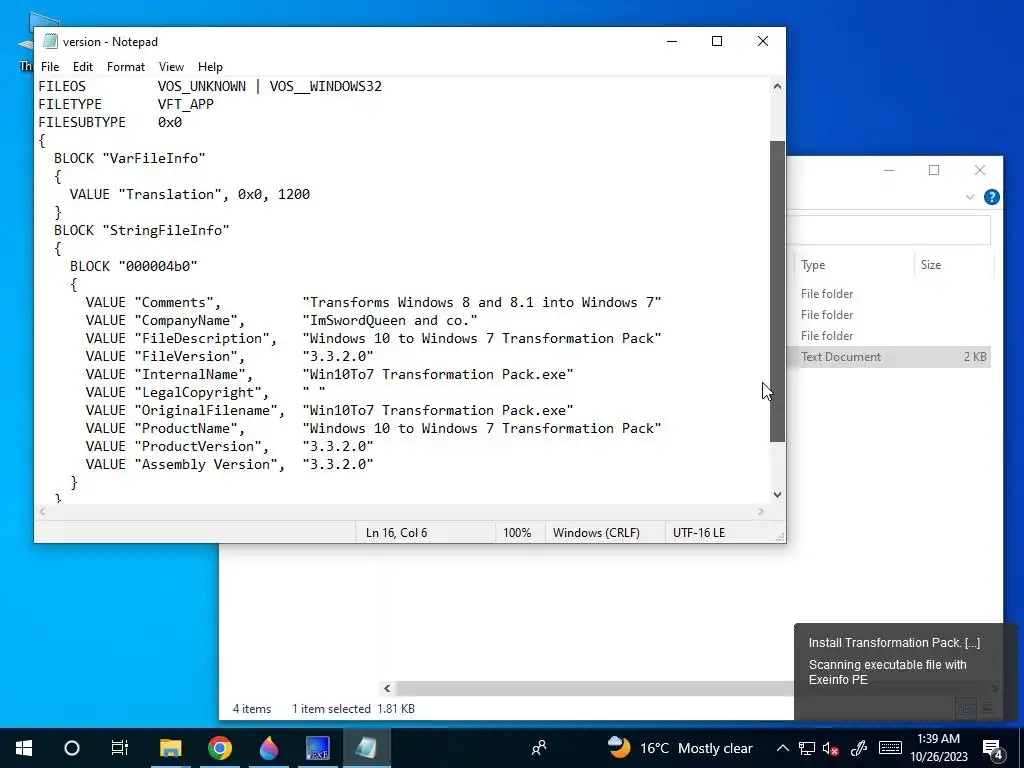Viewport: 1024px width, 768px height.
Task: Click "4 items" in Explorer status bar
Action: tap(251, 709)
